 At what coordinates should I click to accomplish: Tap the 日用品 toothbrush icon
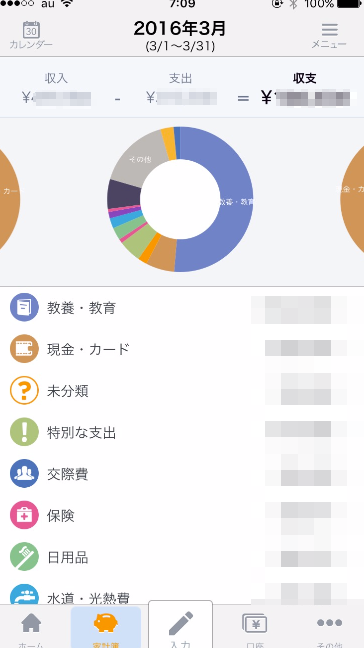pos(24,557)
